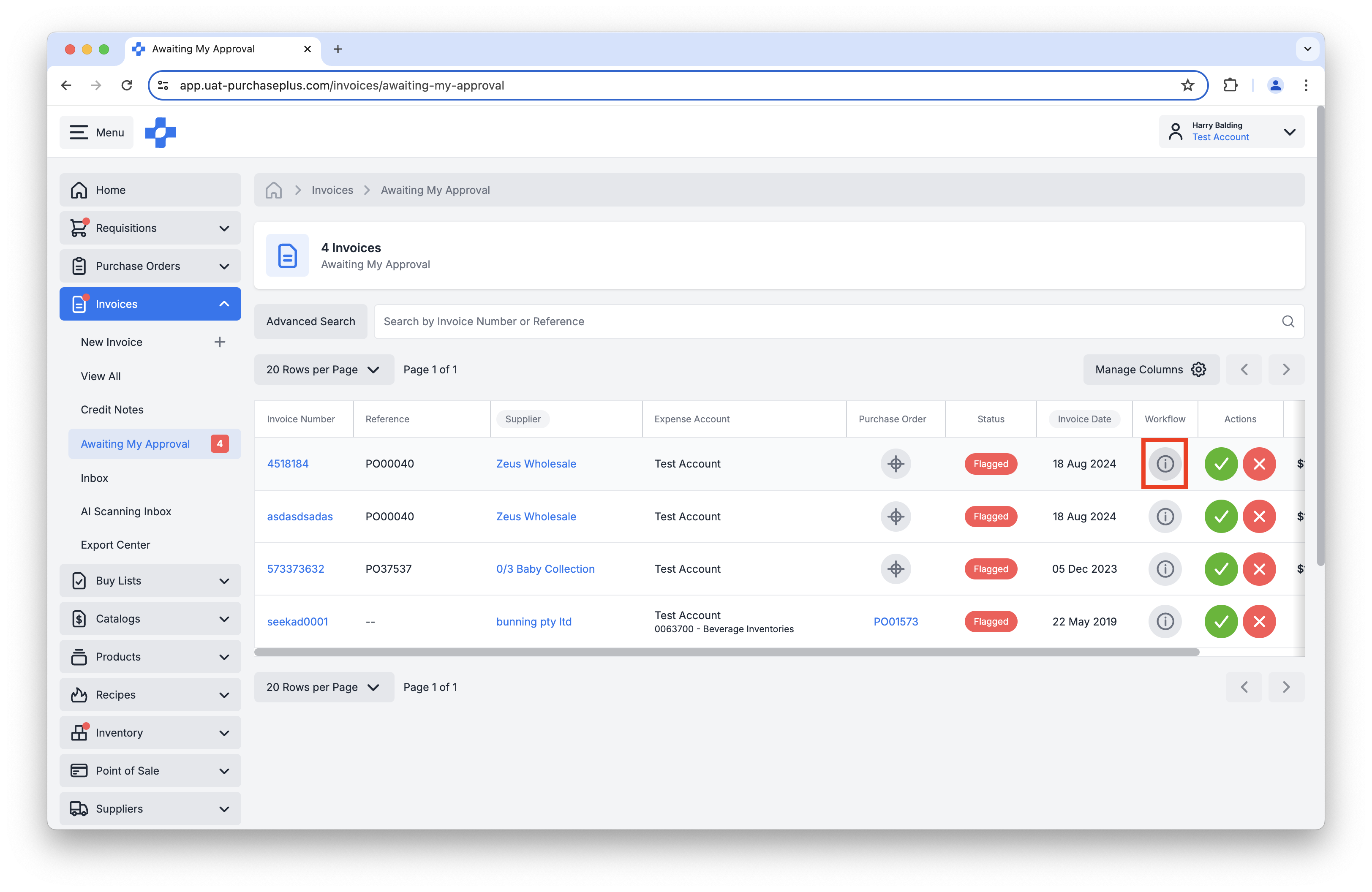Click purchase order match icon for asdasdsadas
The width and height of the screenshot is (1372, 892).
895,516
